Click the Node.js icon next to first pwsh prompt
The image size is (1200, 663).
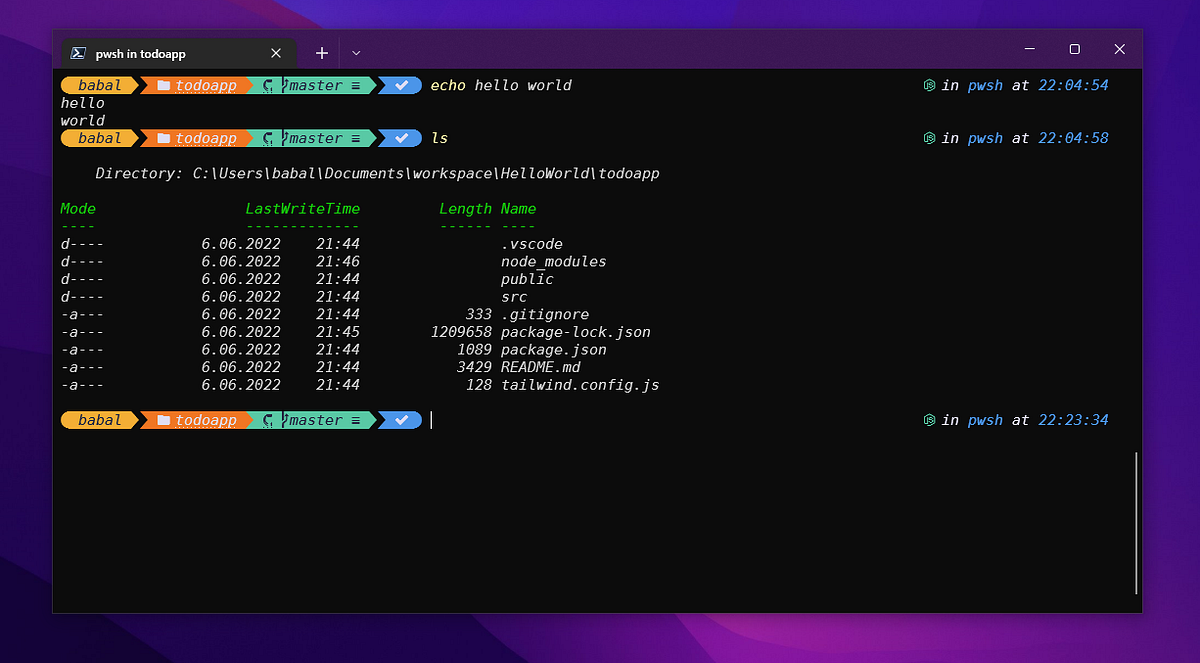pos(929,85)
